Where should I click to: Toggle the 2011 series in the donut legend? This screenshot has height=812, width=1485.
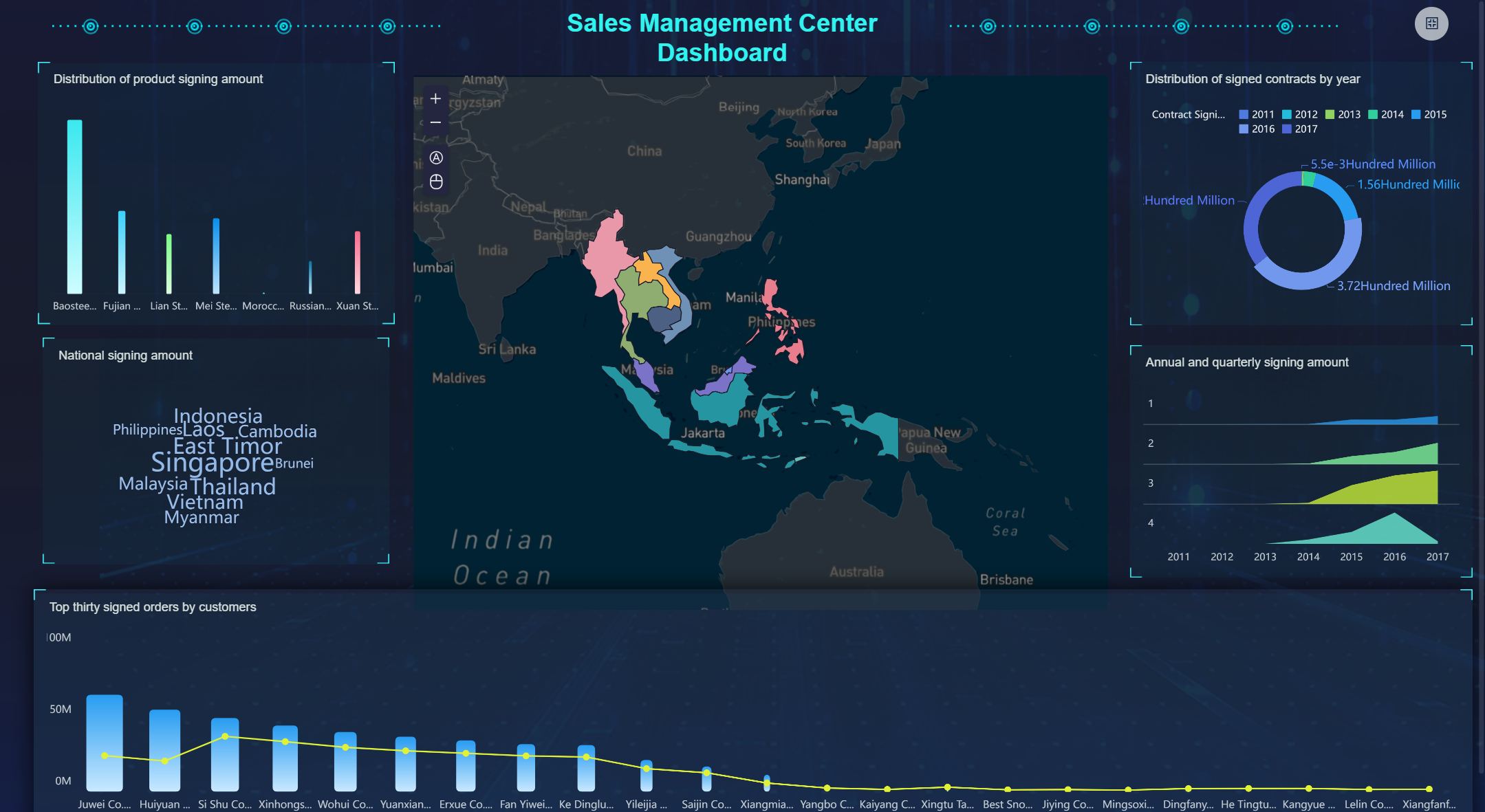pos(1245,114)
